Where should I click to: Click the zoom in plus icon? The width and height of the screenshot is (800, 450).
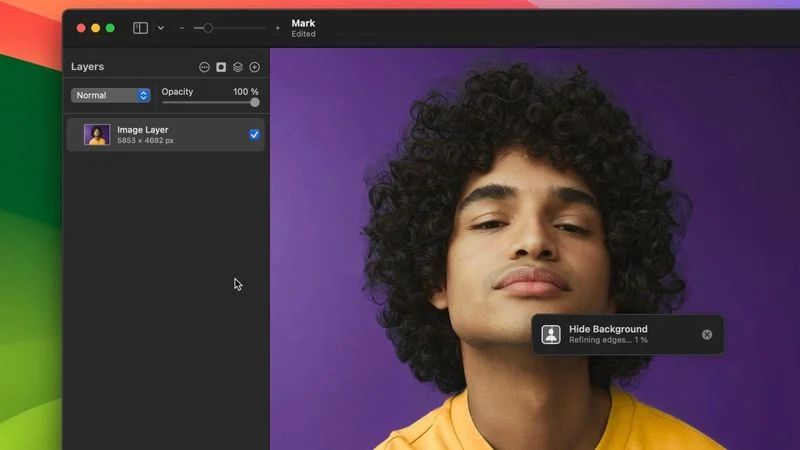[x=278, y=28]
